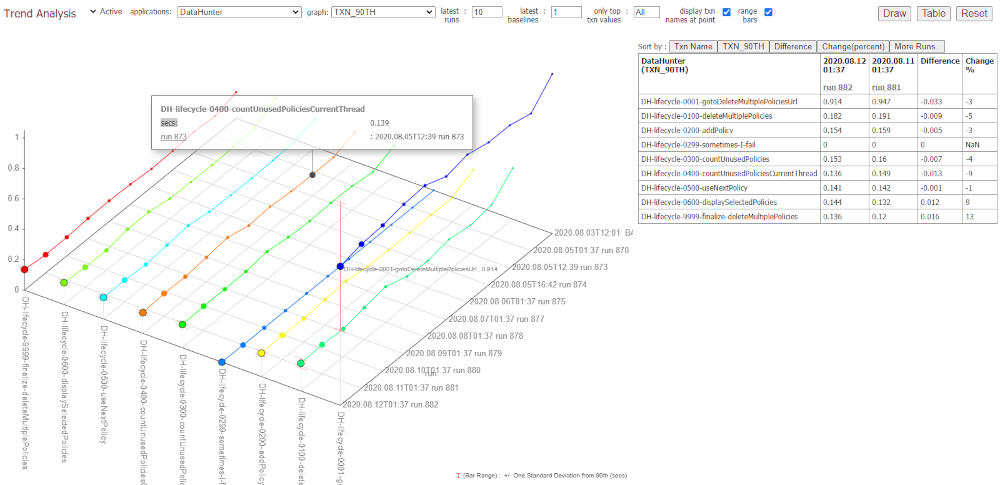Click the 2020.08.03T12:01 baseline axis label
This screenshot has width=1000, height=485.
[x=593, y=233]
